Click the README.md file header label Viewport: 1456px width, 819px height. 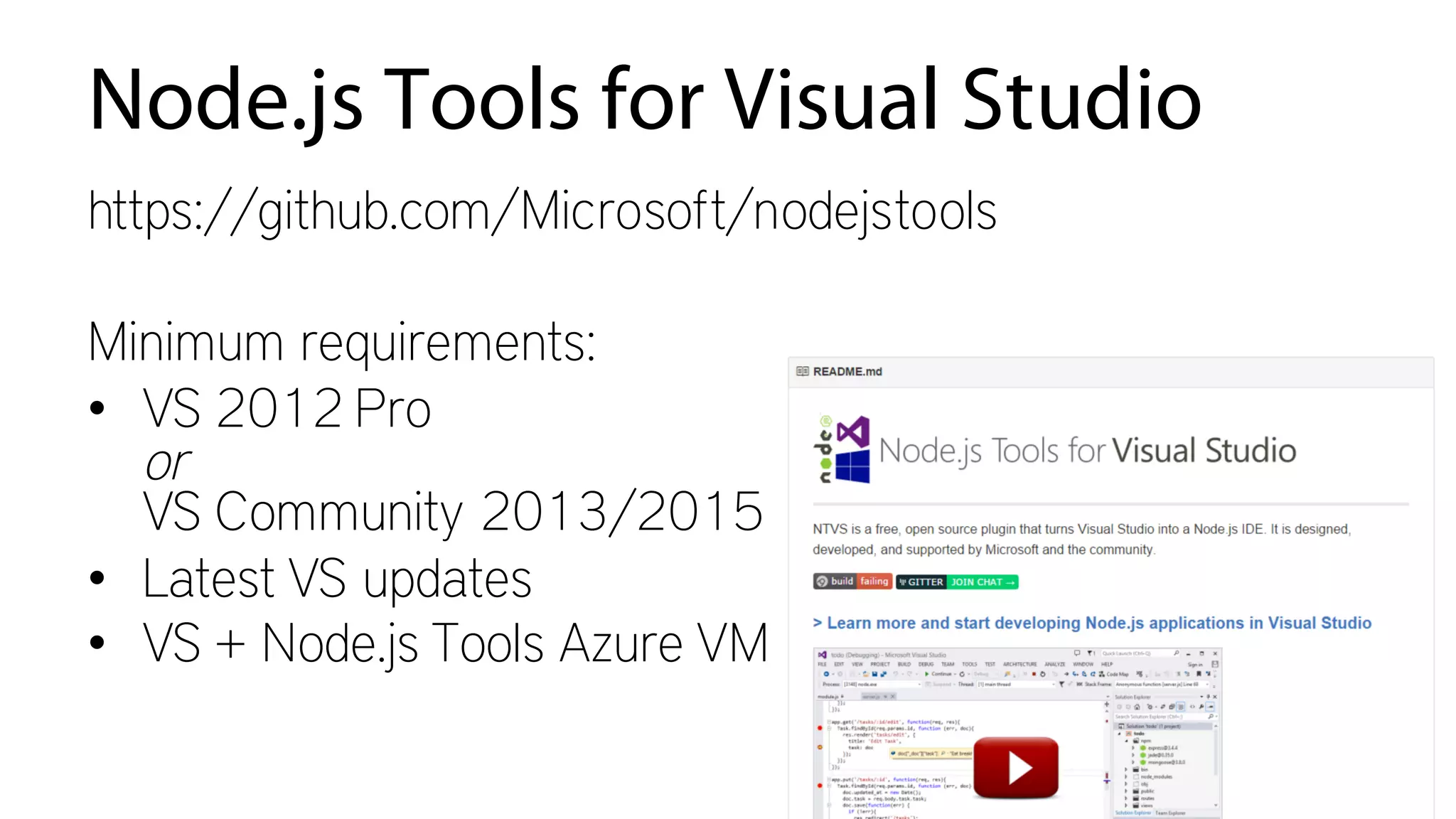(847, 371)
